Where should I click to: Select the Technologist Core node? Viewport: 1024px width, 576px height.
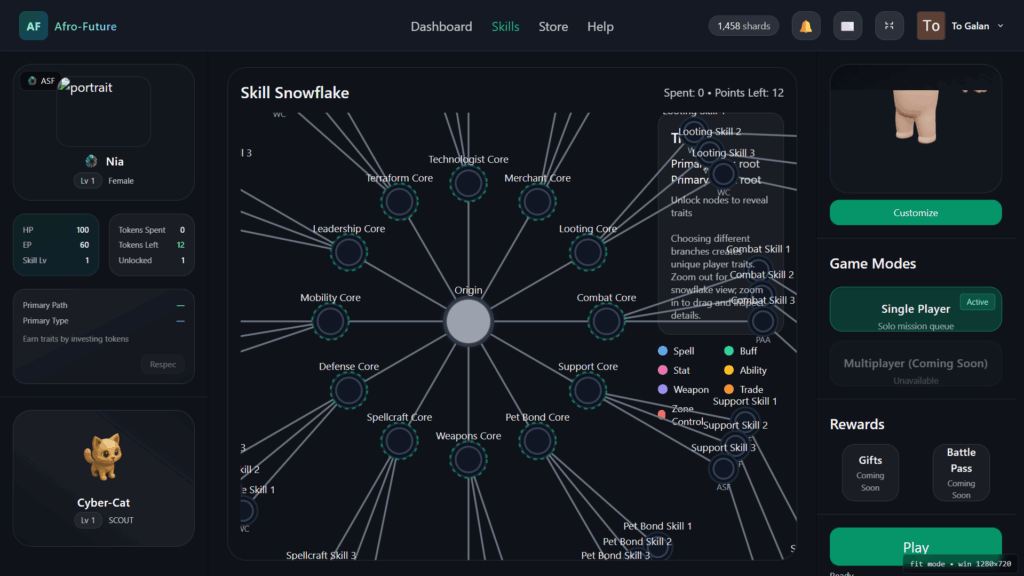coord(468,184)
